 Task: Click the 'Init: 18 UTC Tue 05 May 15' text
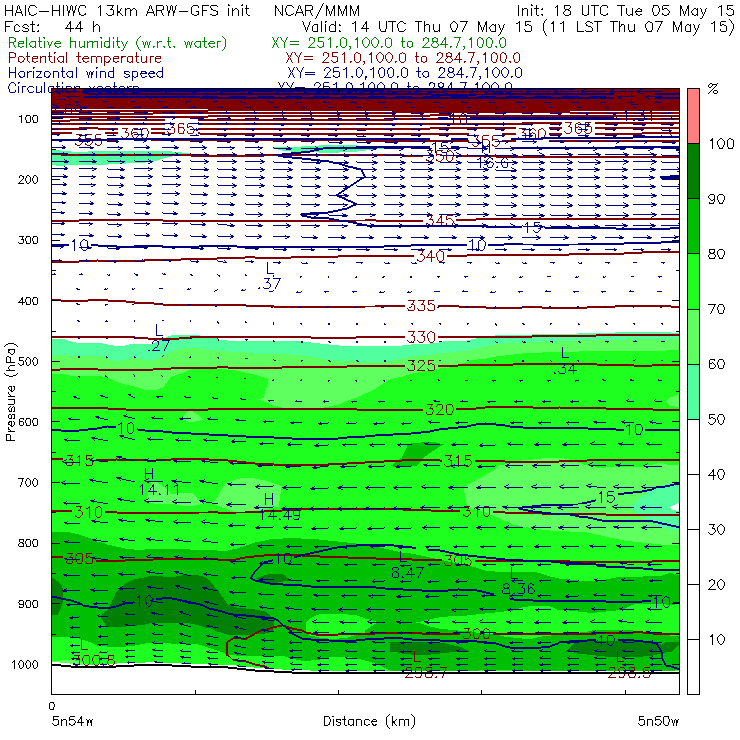tap(625, 10)
